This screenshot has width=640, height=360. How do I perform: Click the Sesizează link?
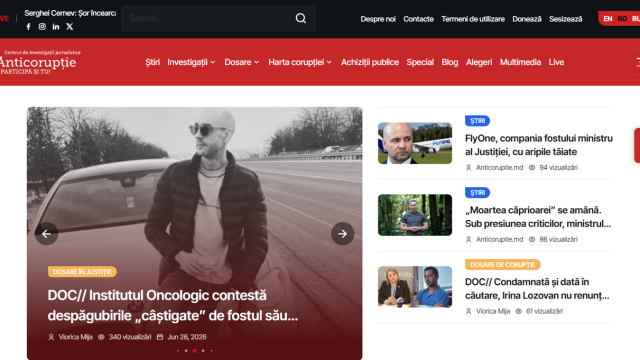pyautogui.click(x=566, y=19)
